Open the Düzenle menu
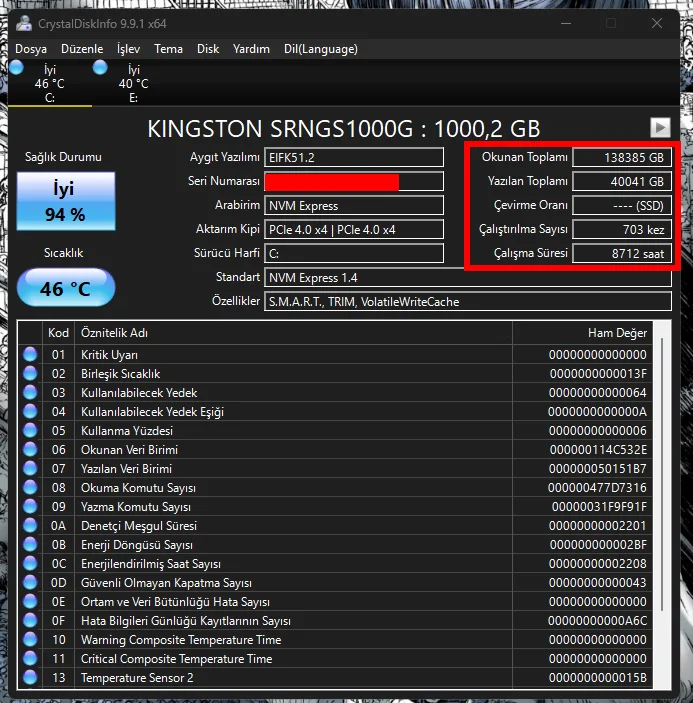 [82, 49]
